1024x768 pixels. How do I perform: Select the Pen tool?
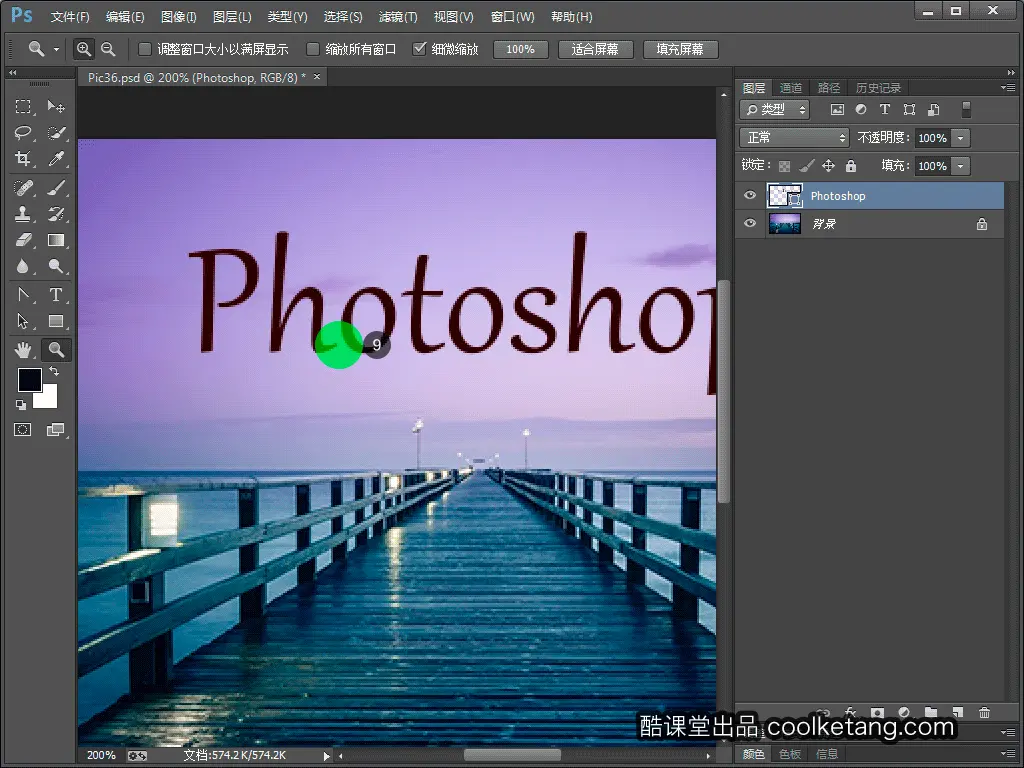[x=23, y=295]
